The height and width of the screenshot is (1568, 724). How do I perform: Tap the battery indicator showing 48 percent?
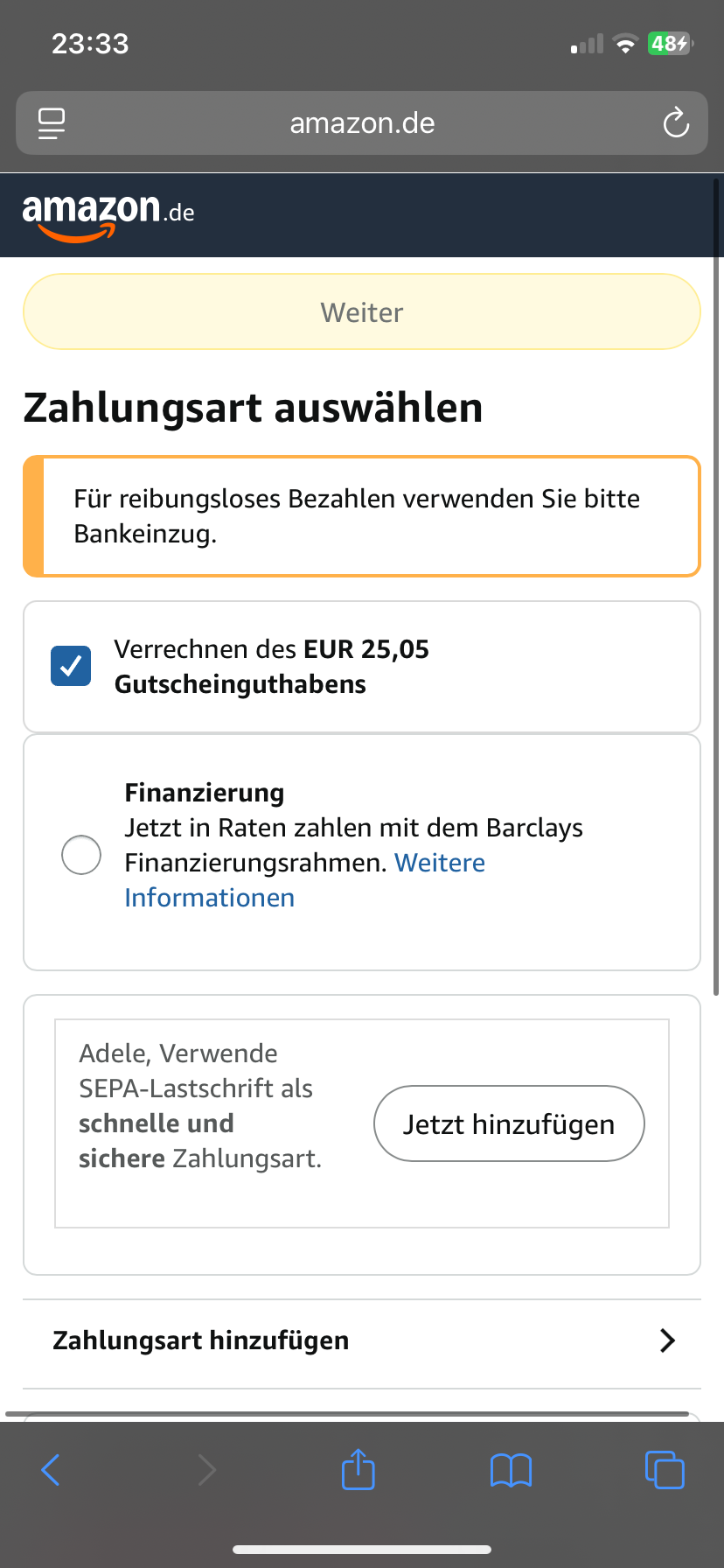pos(667,43)
